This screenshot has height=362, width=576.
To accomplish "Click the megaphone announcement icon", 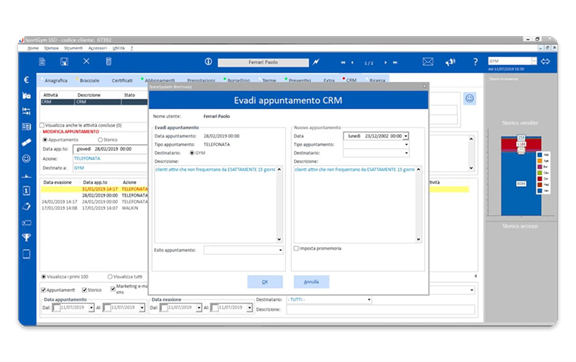I will [x=450, y=62].
